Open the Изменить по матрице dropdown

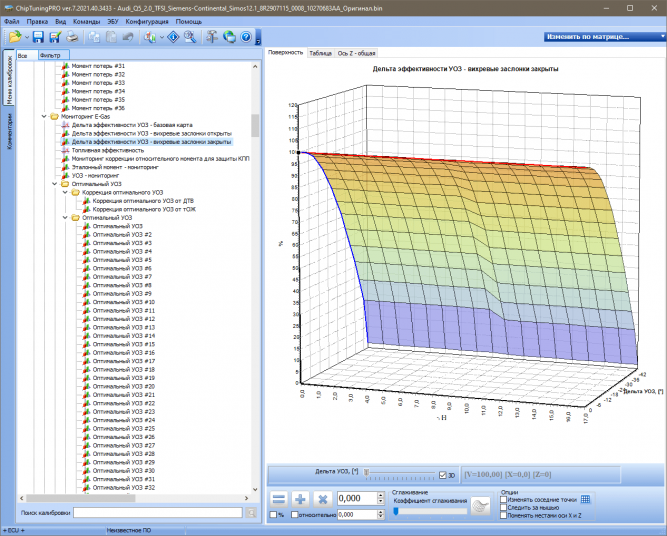[605, 37]
